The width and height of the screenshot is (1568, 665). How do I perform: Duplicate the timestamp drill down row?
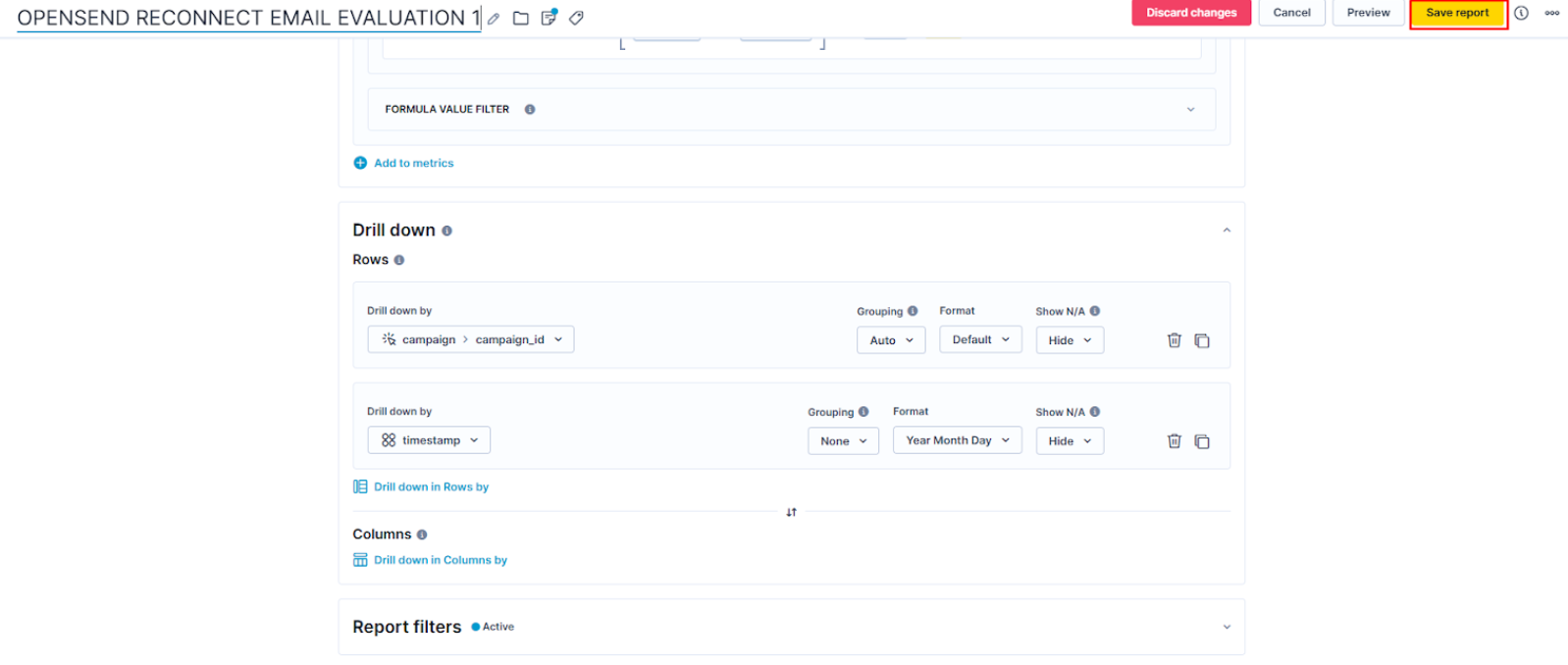1202,441
